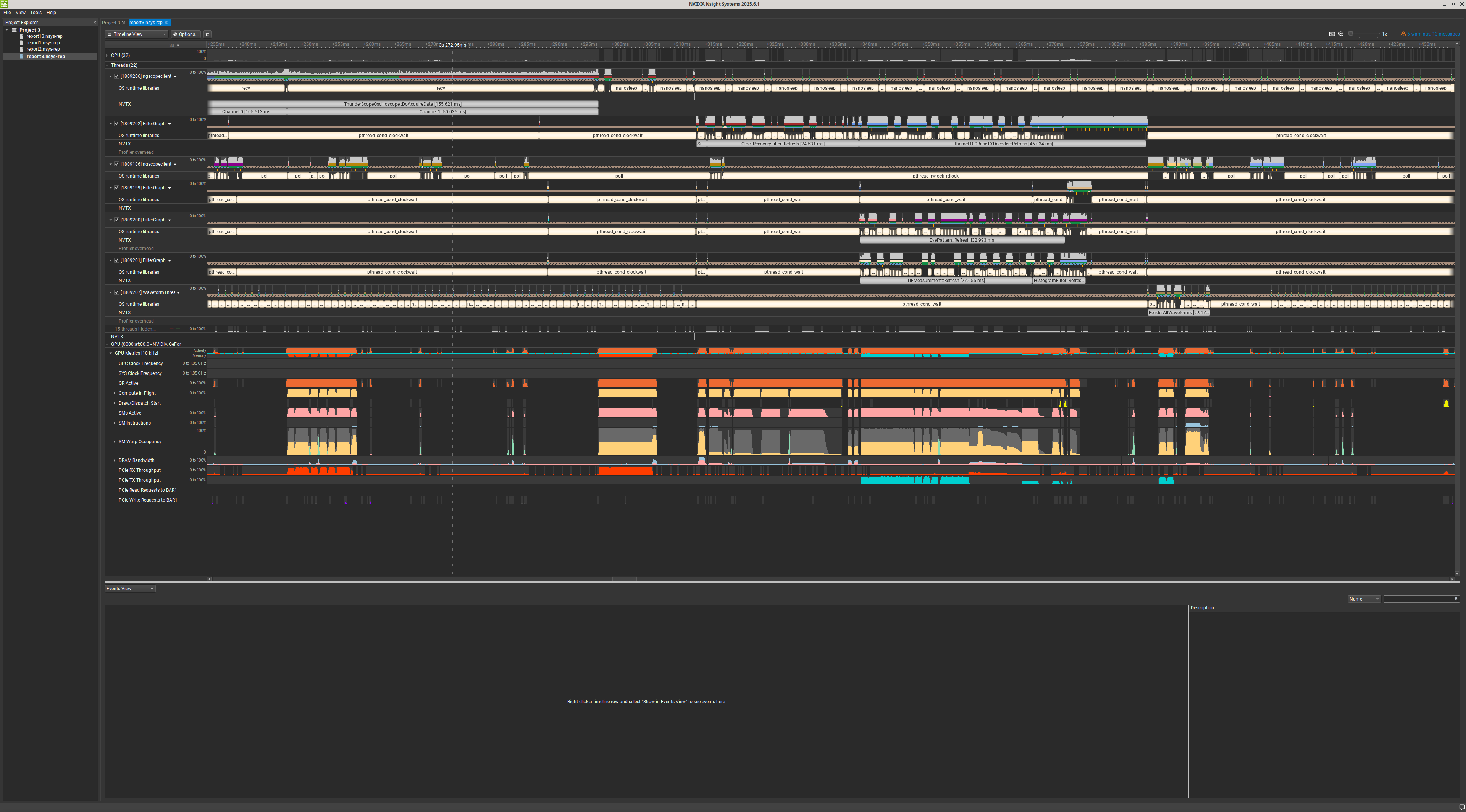Screen dimensions: 1466x812
Task: Expand the CPU (32) row
Action: [x=107, y=55]
